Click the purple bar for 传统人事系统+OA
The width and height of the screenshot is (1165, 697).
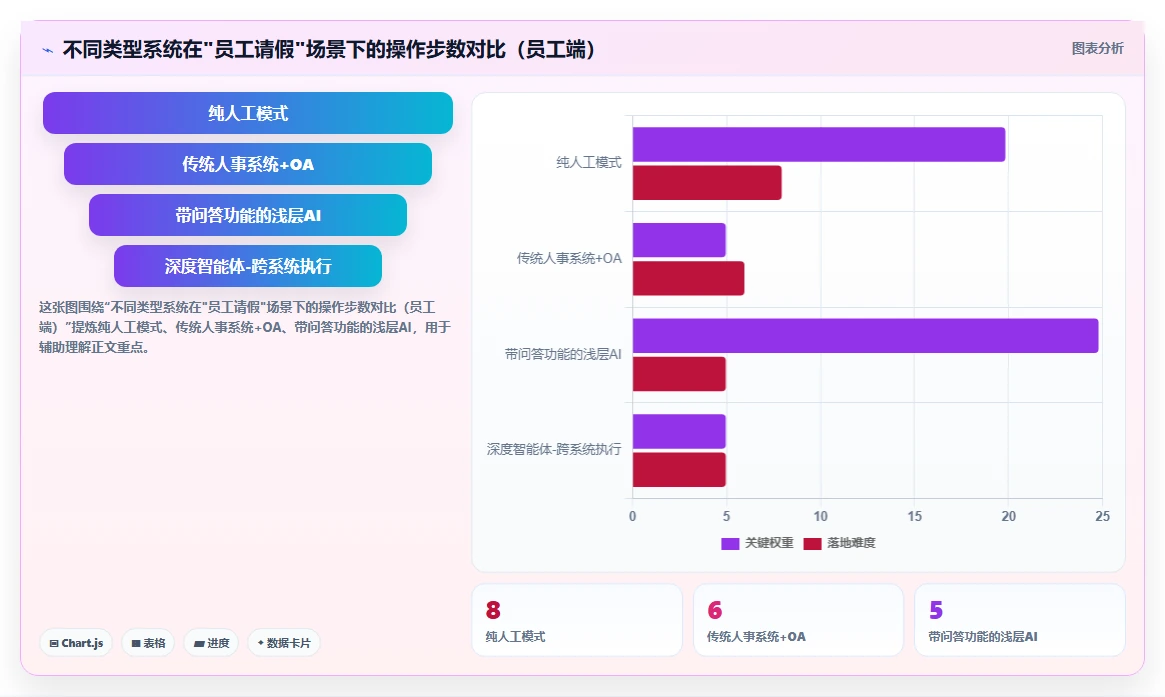pos(679,240)
